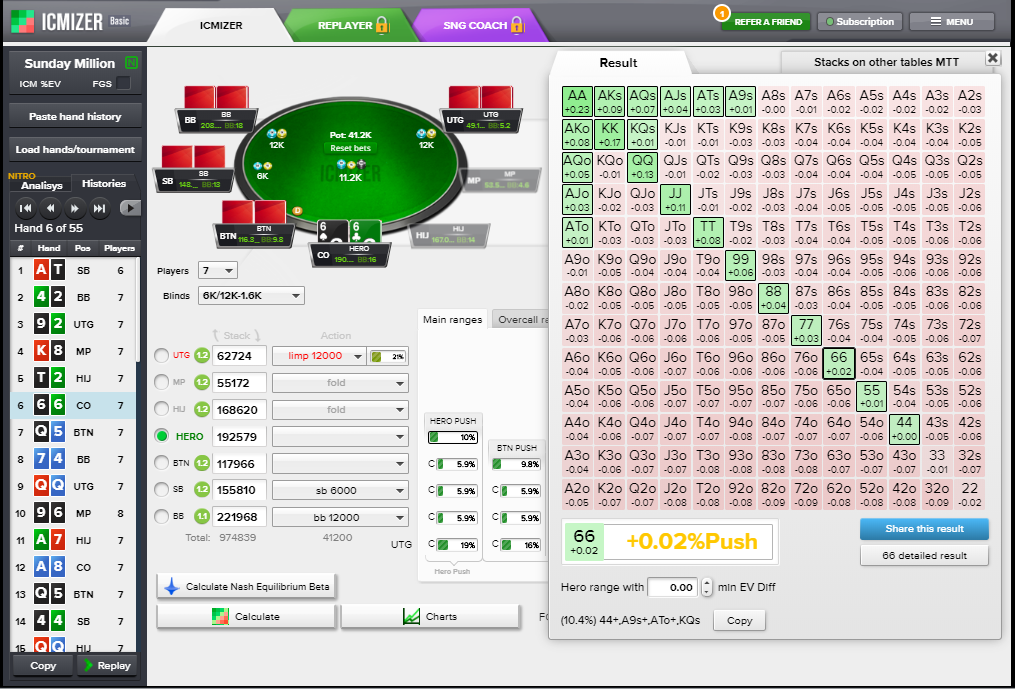
Task: Click the green 1.2 badge next to BTN
Action: [x=202, y=464]
